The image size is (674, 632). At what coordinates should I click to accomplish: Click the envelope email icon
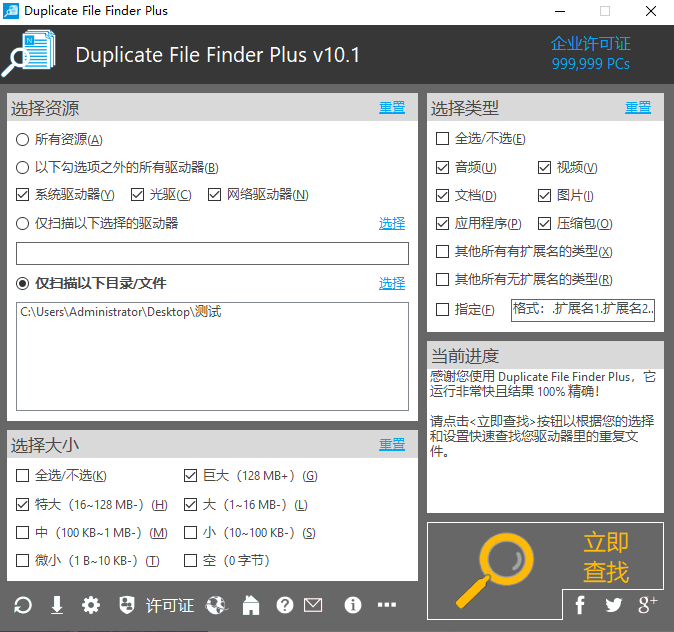pos(313,605)
